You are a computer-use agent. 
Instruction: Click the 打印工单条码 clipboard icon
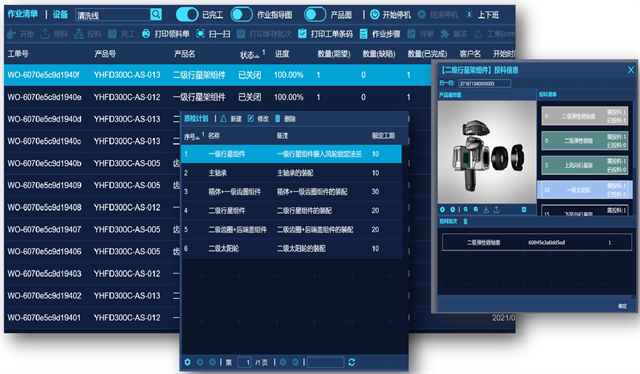pos(302,33)
